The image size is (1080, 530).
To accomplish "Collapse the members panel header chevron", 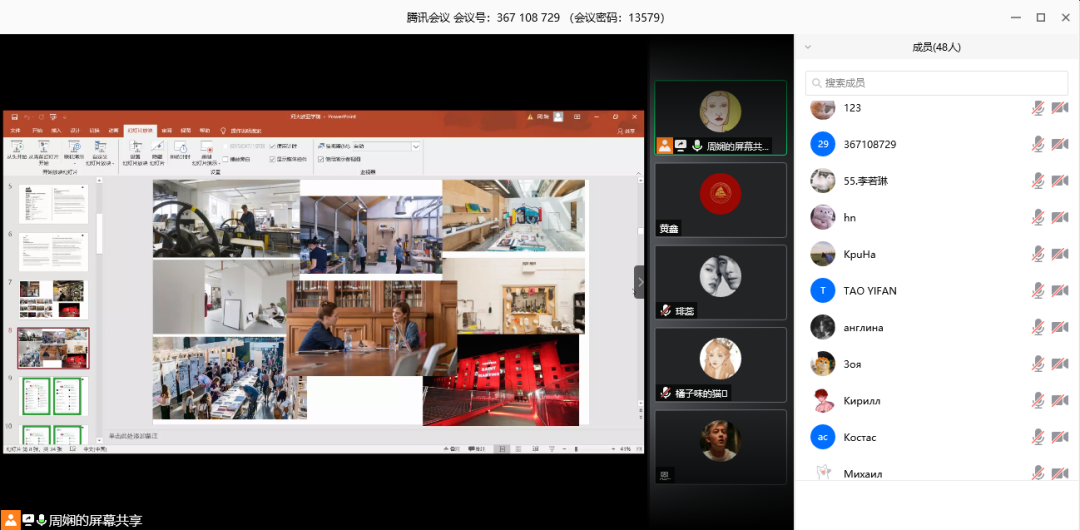I will pyautogui.click(x=808, y=47).
